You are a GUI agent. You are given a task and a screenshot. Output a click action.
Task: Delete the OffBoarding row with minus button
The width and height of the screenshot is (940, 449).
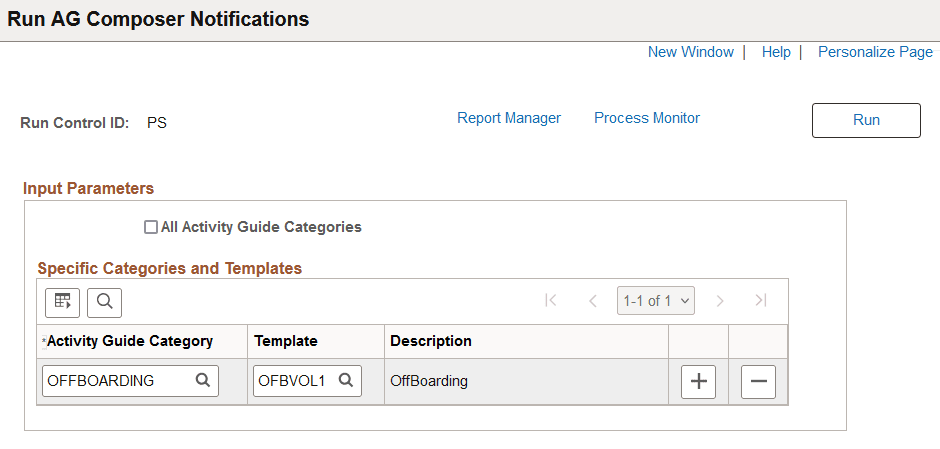[758, 381]
